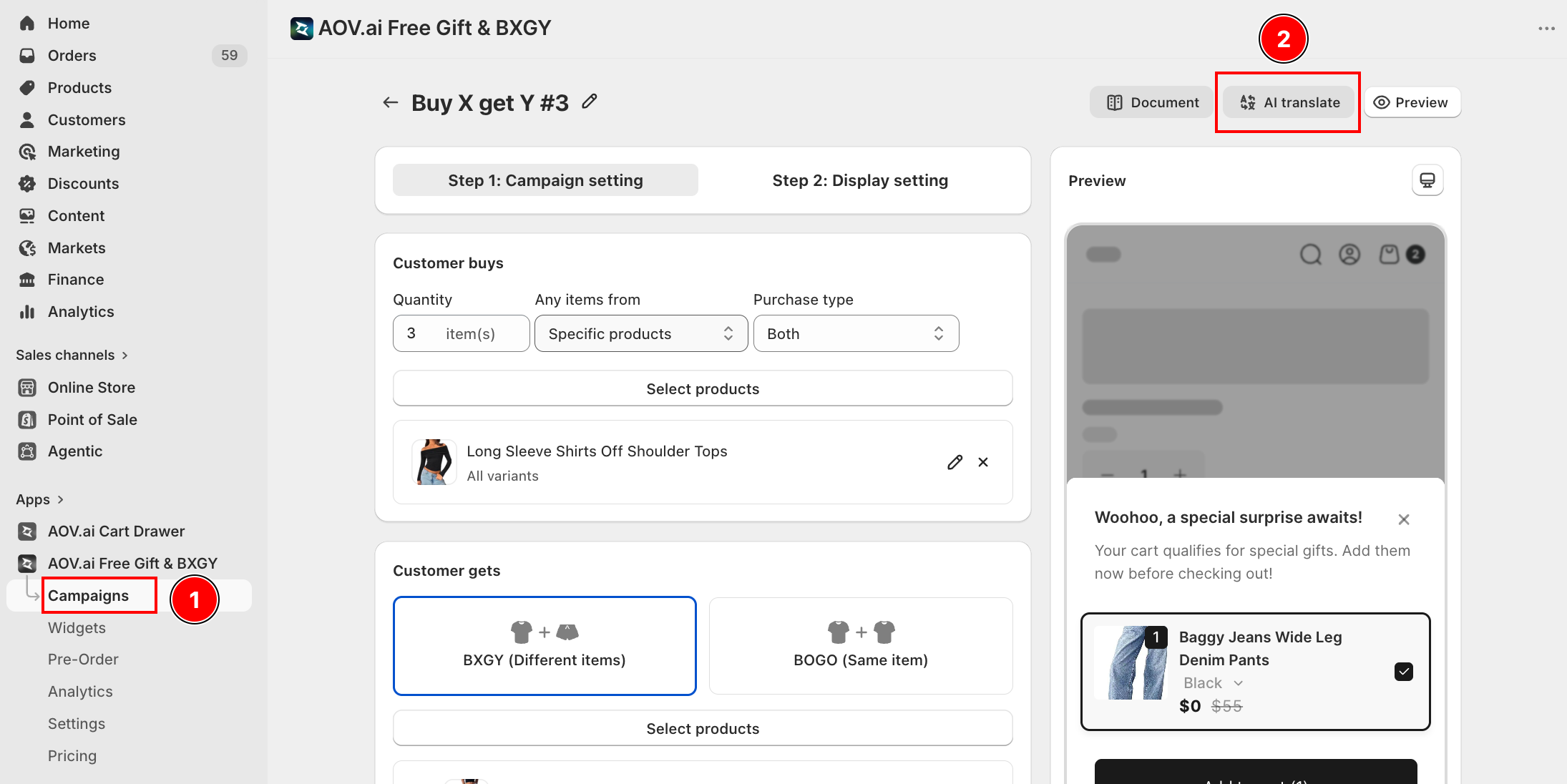The image size is (1567, 784).
Task: Open the Orders page link
Action: [x=72, y=55]
